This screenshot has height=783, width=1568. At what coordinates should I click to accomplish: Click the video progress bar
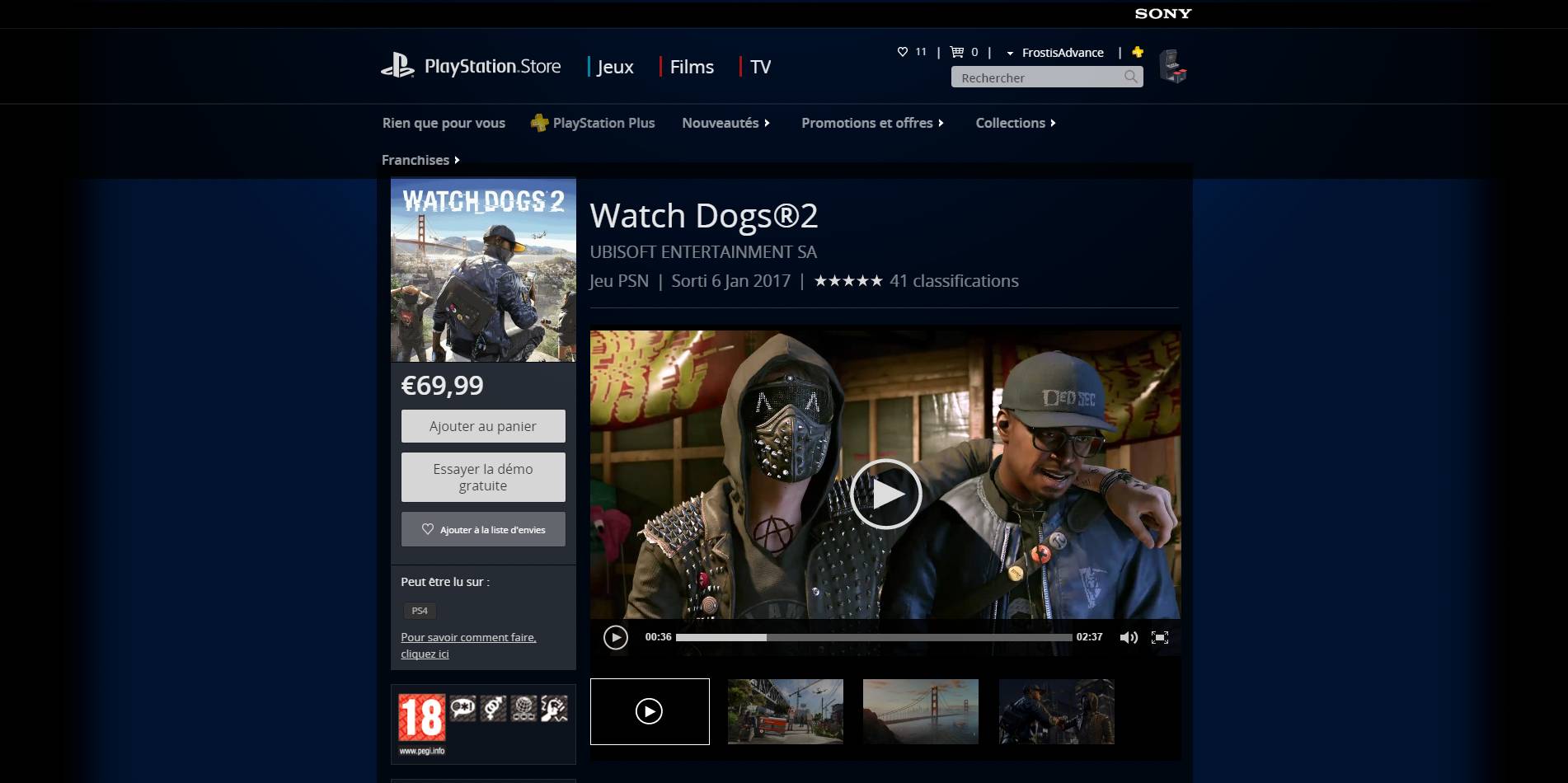[874, 637]
